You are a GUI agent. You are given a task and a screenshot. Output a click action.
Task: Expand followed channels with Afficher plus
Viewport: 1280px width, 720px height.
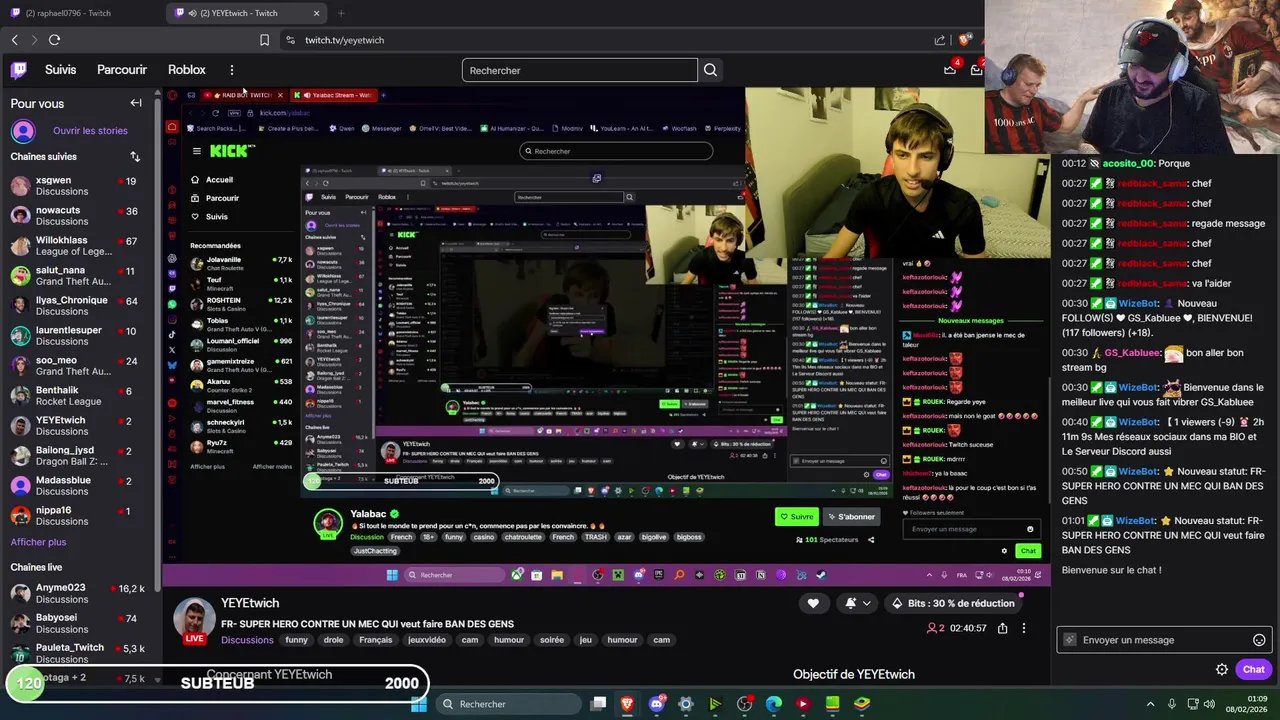(38, 542)
